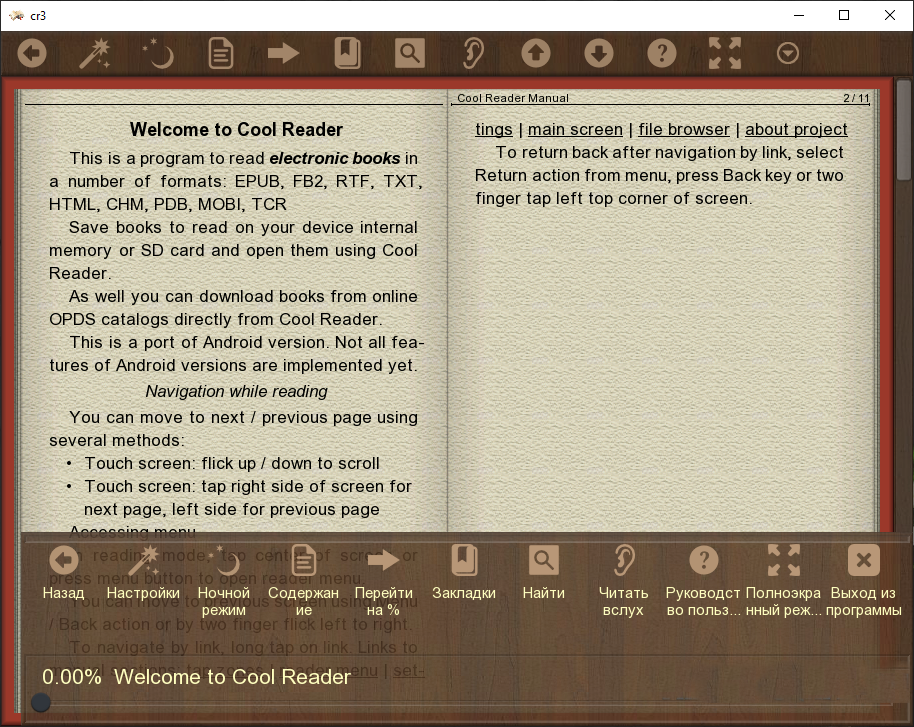Follow the 'main screen' link

click(575, 129)
